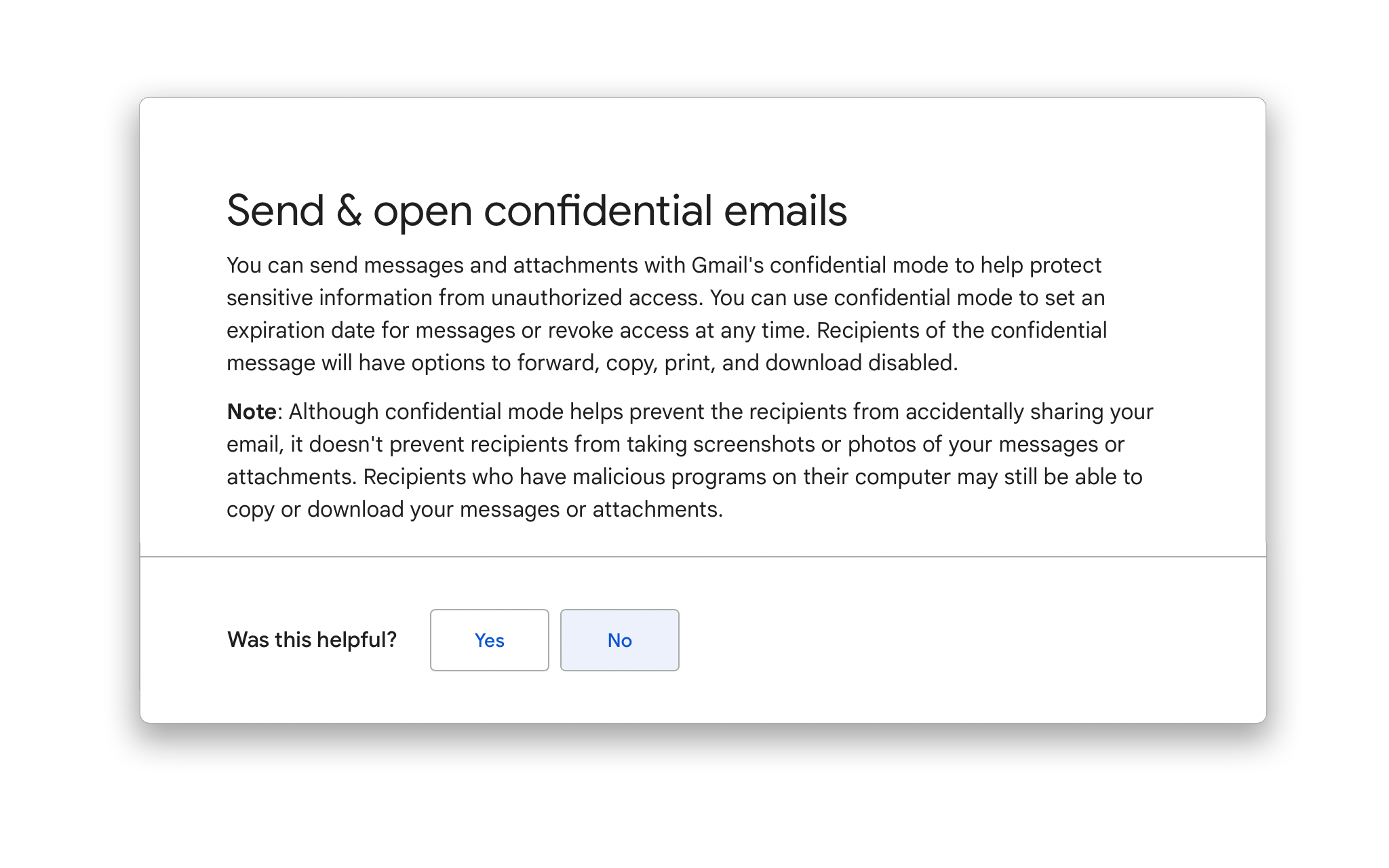The image size is (1389, 868).
Task: Click the horizontal divider above the feedback row
Action: [x=703, y=557]
